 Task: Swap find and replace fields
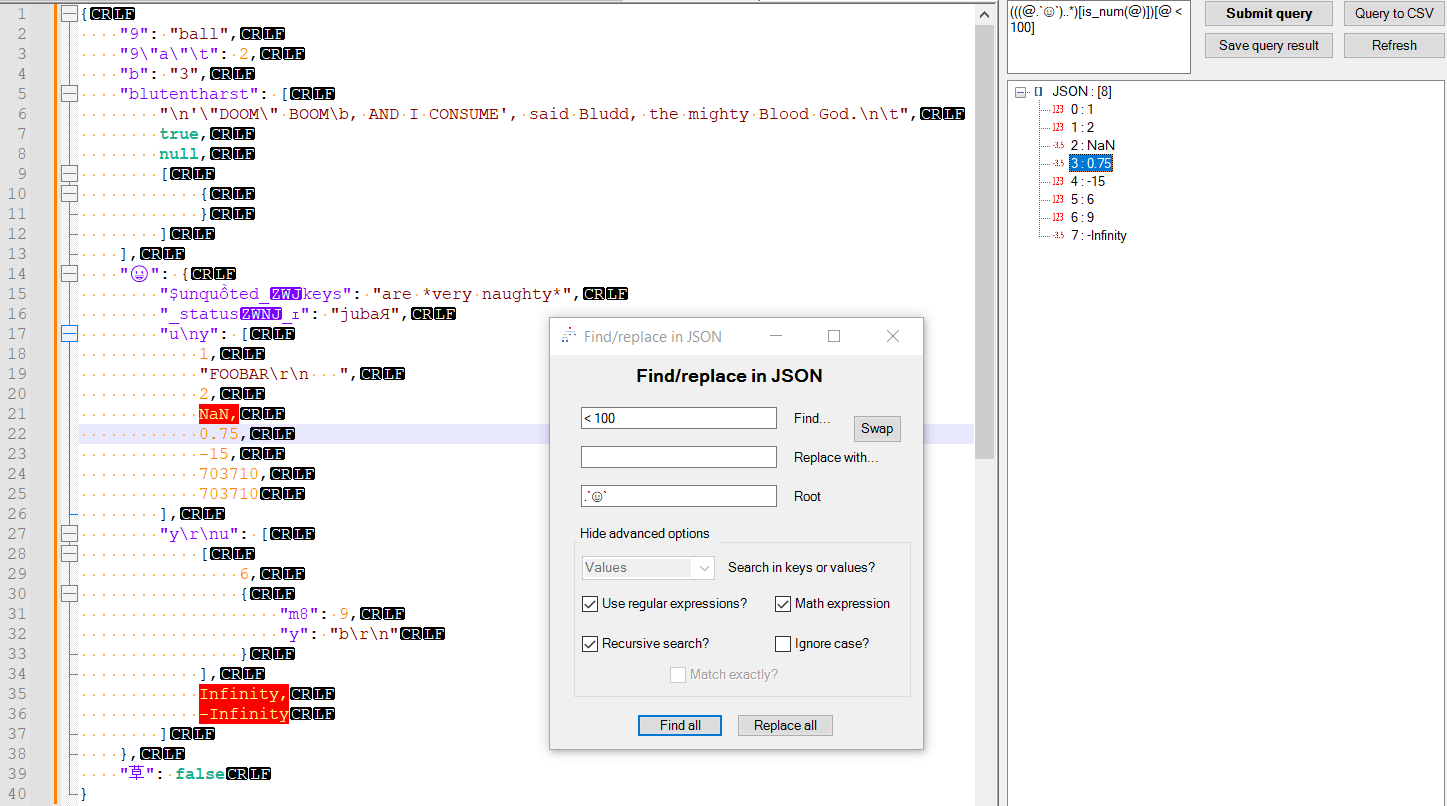pos(877,428)
